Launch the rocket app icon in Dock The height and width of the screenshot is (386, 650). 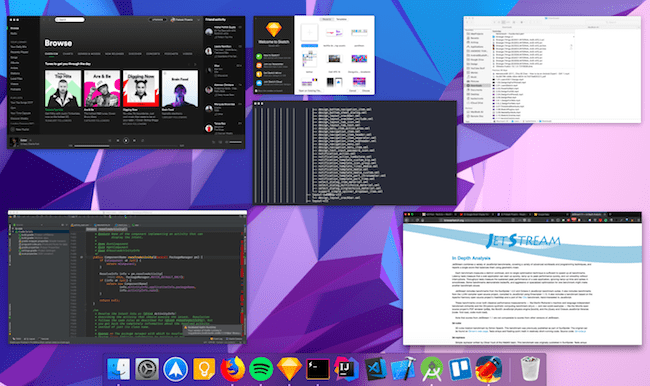(x=489, y=369)
